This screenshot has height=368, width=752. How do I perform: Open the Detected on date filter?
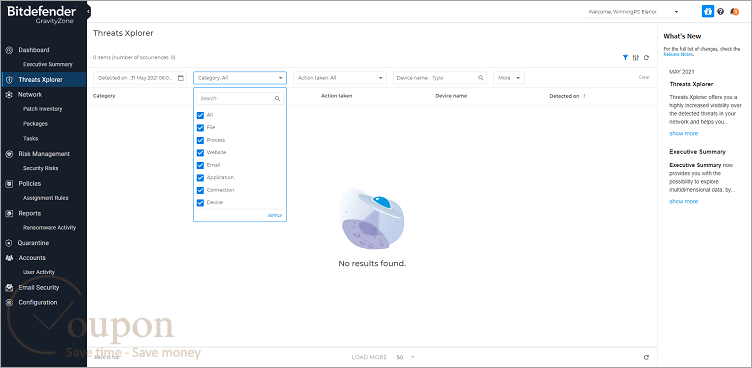(140, 78)
